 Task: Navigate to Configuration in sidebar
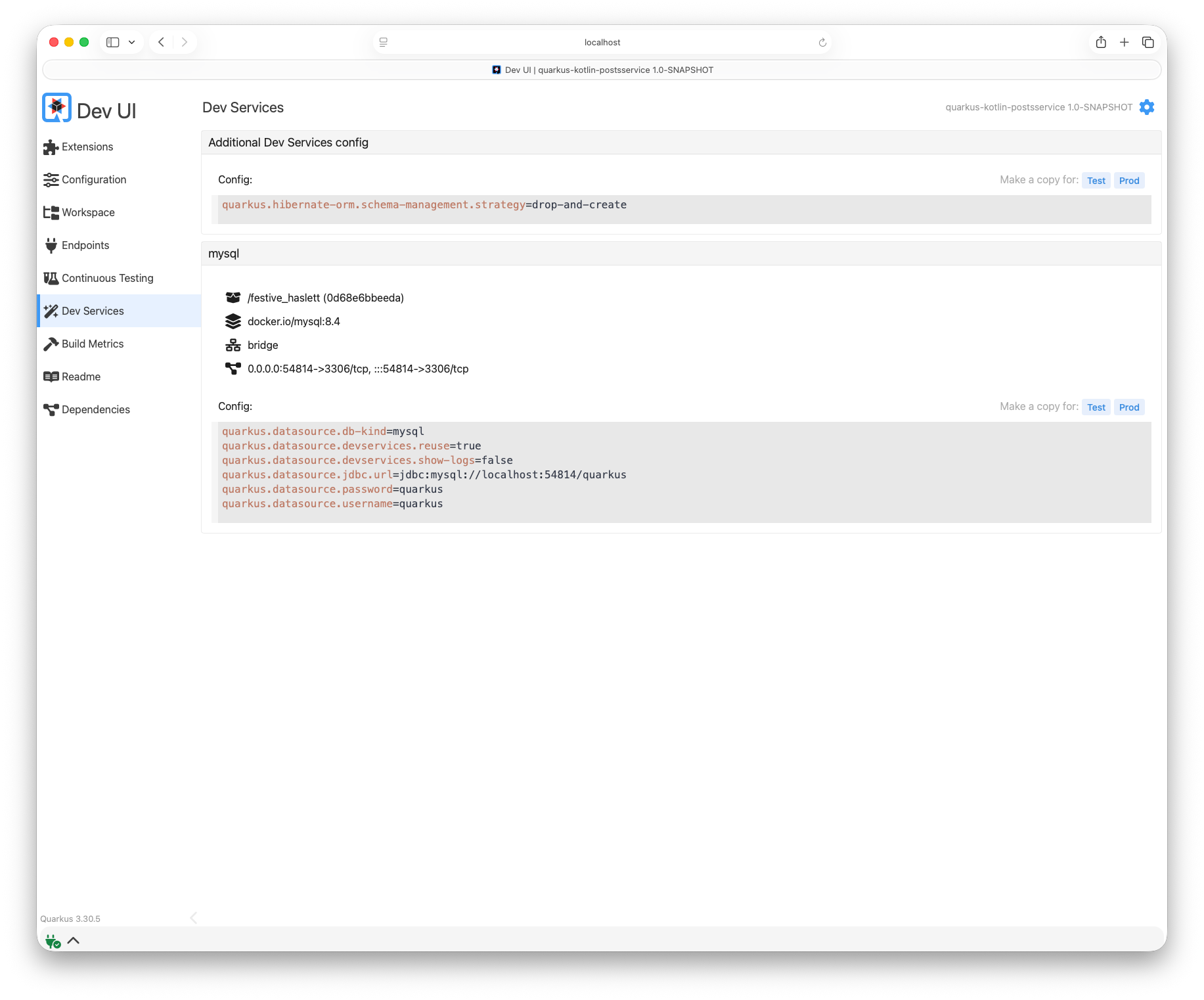pos(93,179)
